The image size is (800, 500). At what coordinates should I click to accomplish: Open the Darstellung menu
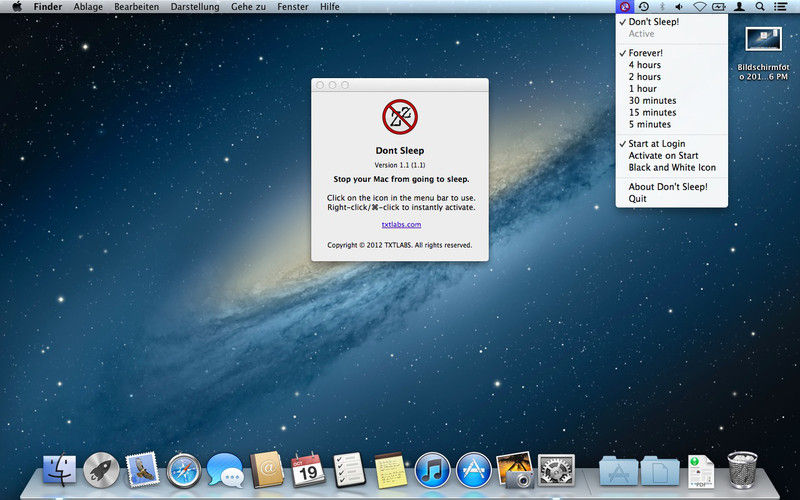195,7
